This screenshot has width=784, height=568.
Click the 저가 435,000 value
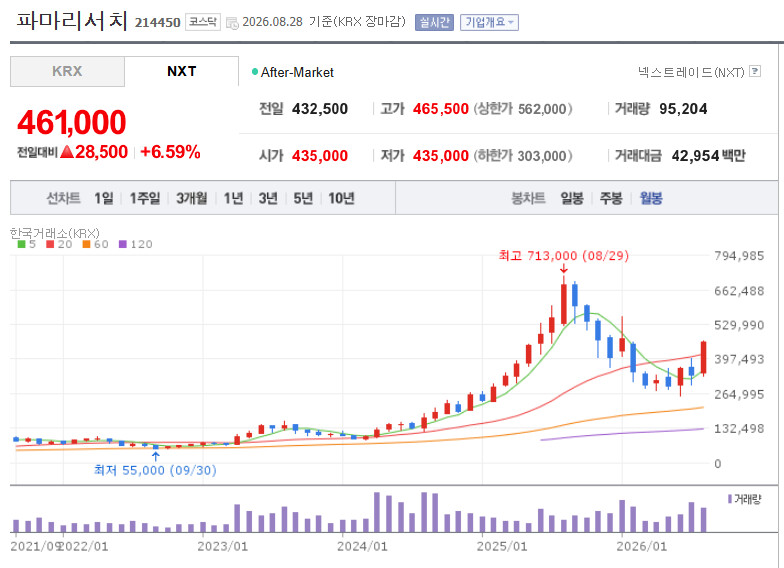[x=440, y=156]
